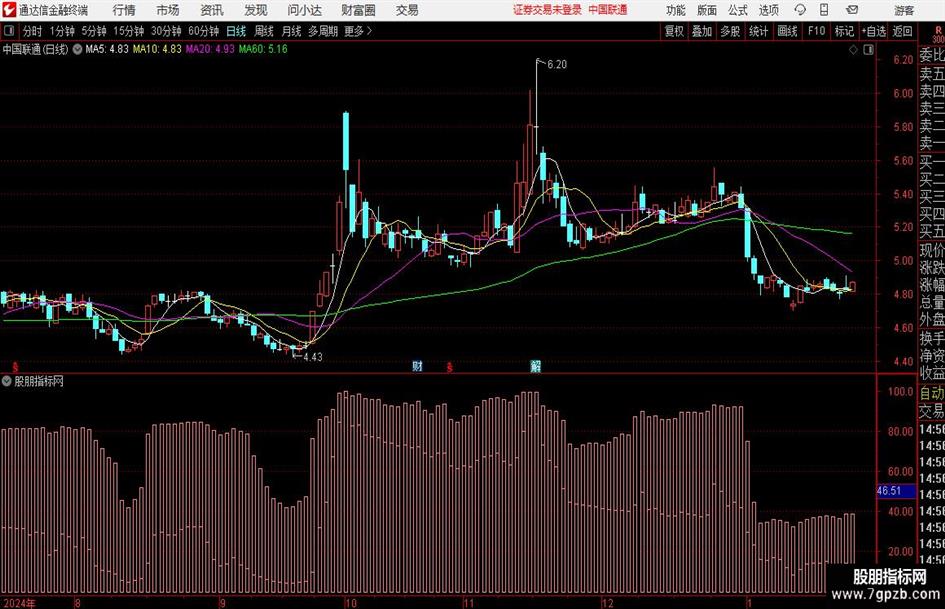This screenshot has height=609, width=945.
Task: Click the red 通达信 logo icon
Action: 9,10
